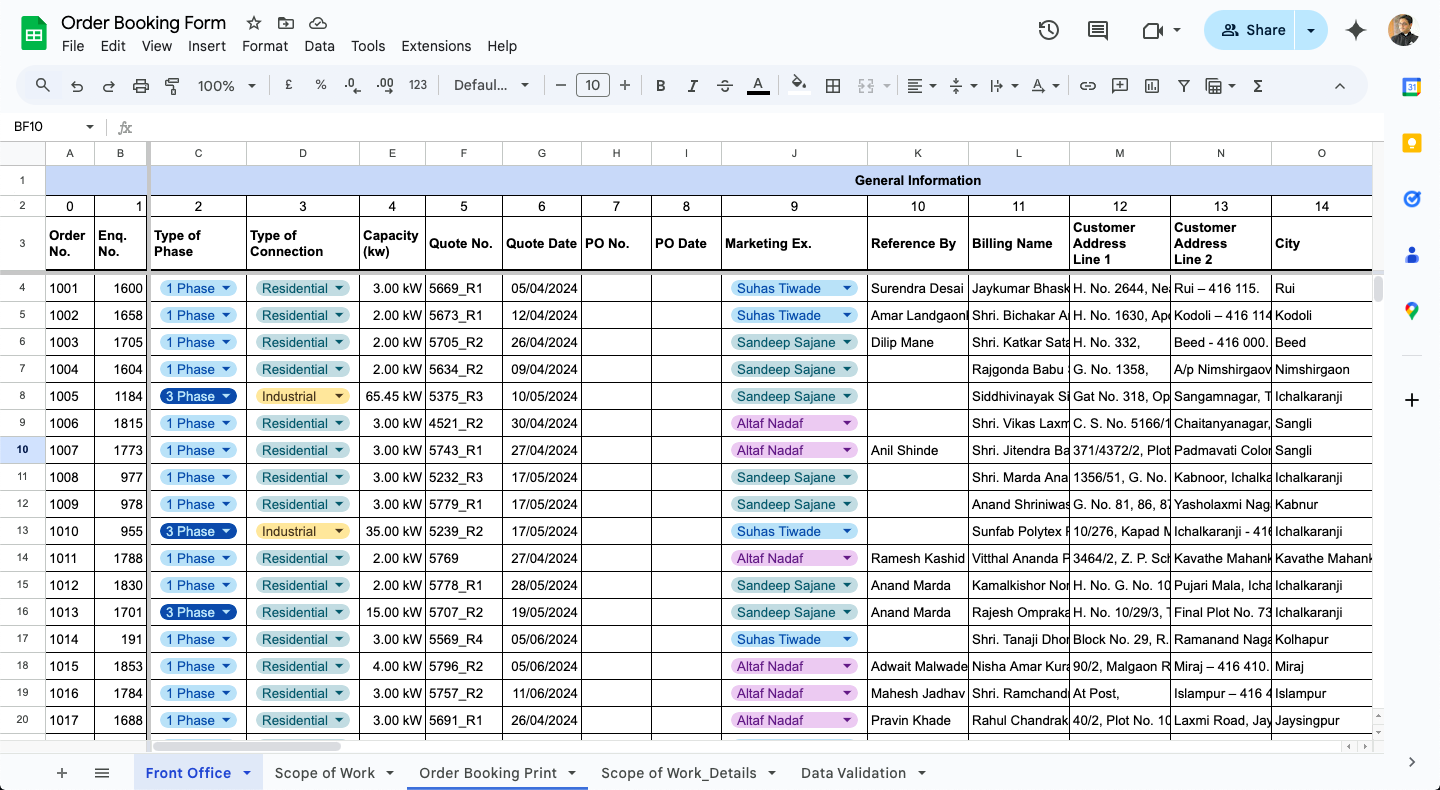Open text rotation dropdown
The width and height of the screenshot is (1440, 790).
click(1045, 86)
